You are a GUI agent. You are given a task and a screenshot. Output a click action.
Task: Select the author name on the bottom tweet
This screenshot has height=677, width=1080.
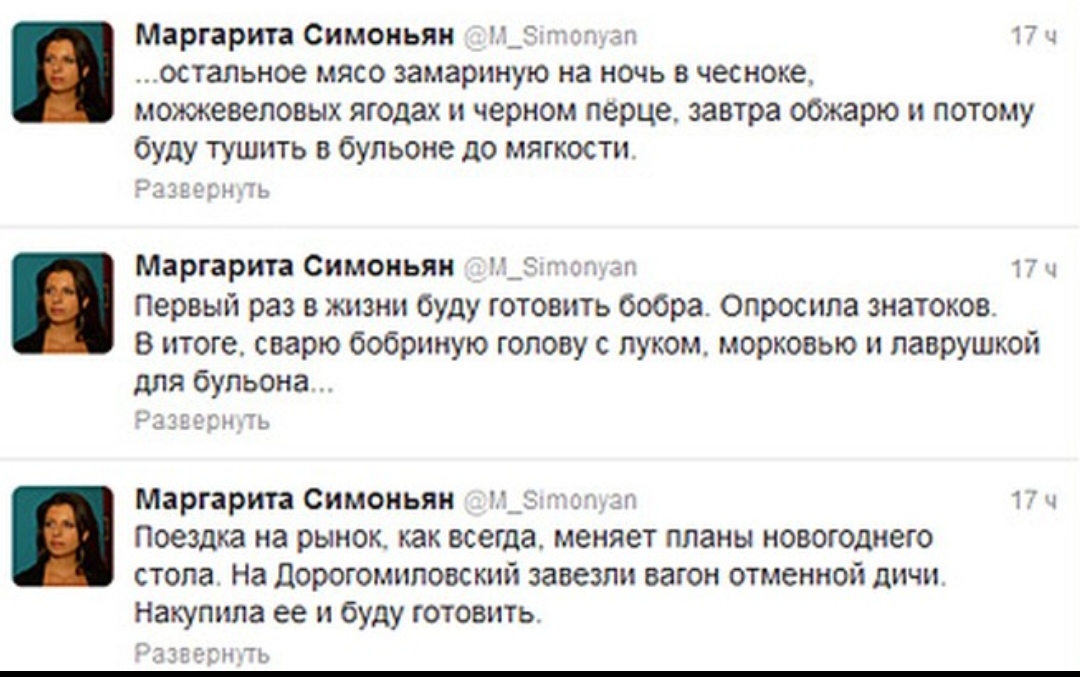click(x=295, y=500)
